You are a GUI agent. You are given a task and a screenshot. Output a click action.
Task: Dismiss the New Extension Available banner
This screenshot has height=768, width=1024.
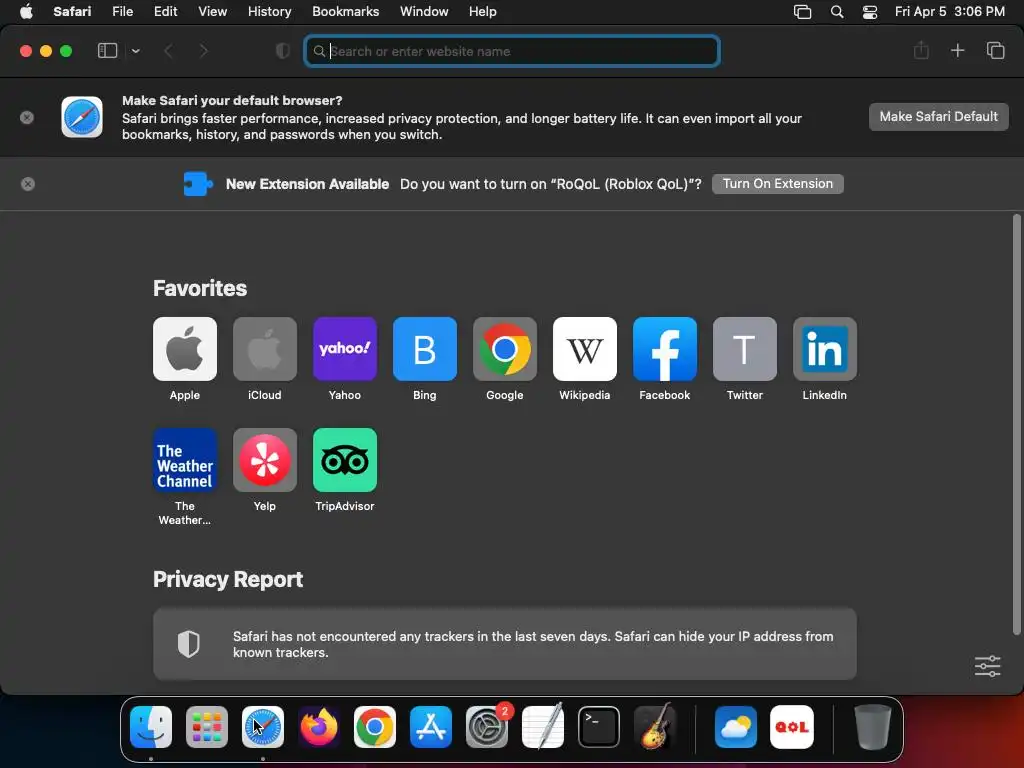27,184
